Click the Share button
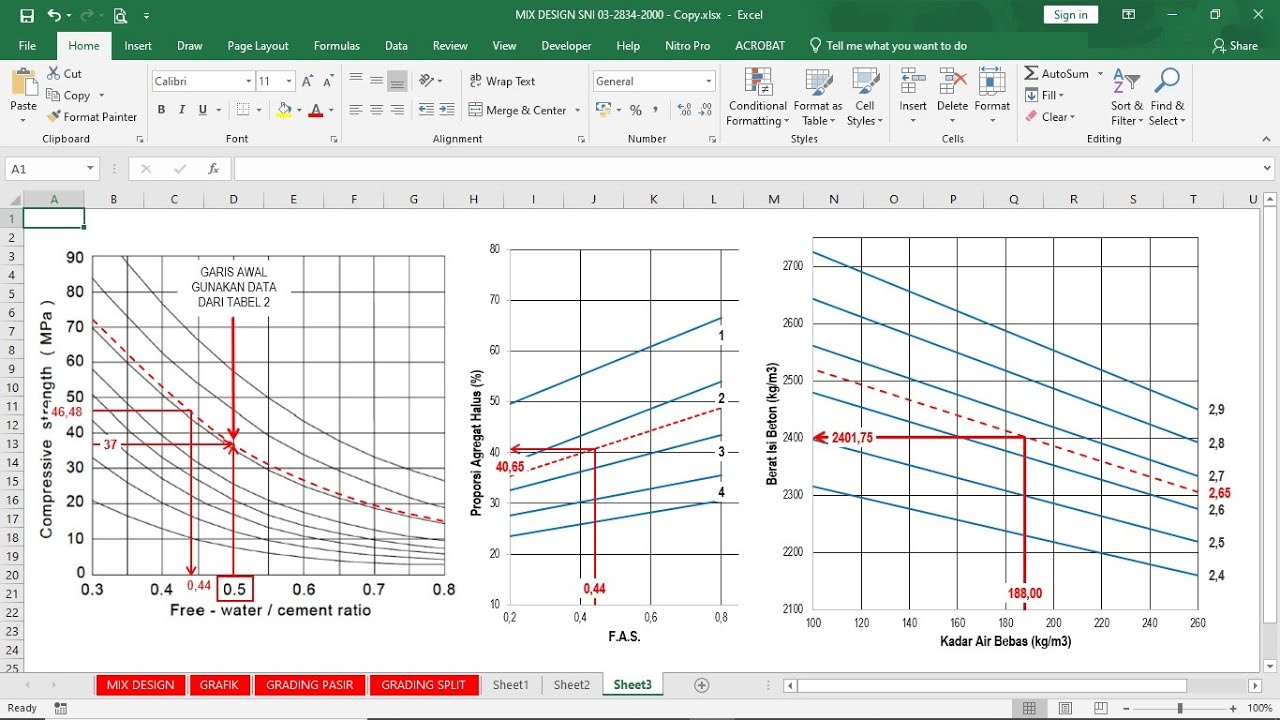The image size is (1280, 720). (1235, 45)
